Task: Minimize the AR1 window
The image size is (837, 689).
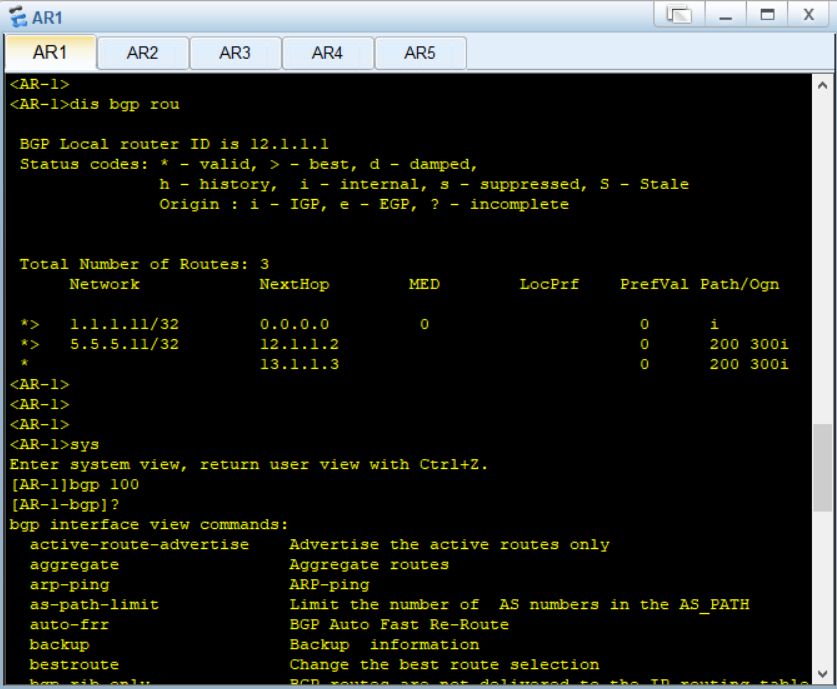Action: [725, 14]
